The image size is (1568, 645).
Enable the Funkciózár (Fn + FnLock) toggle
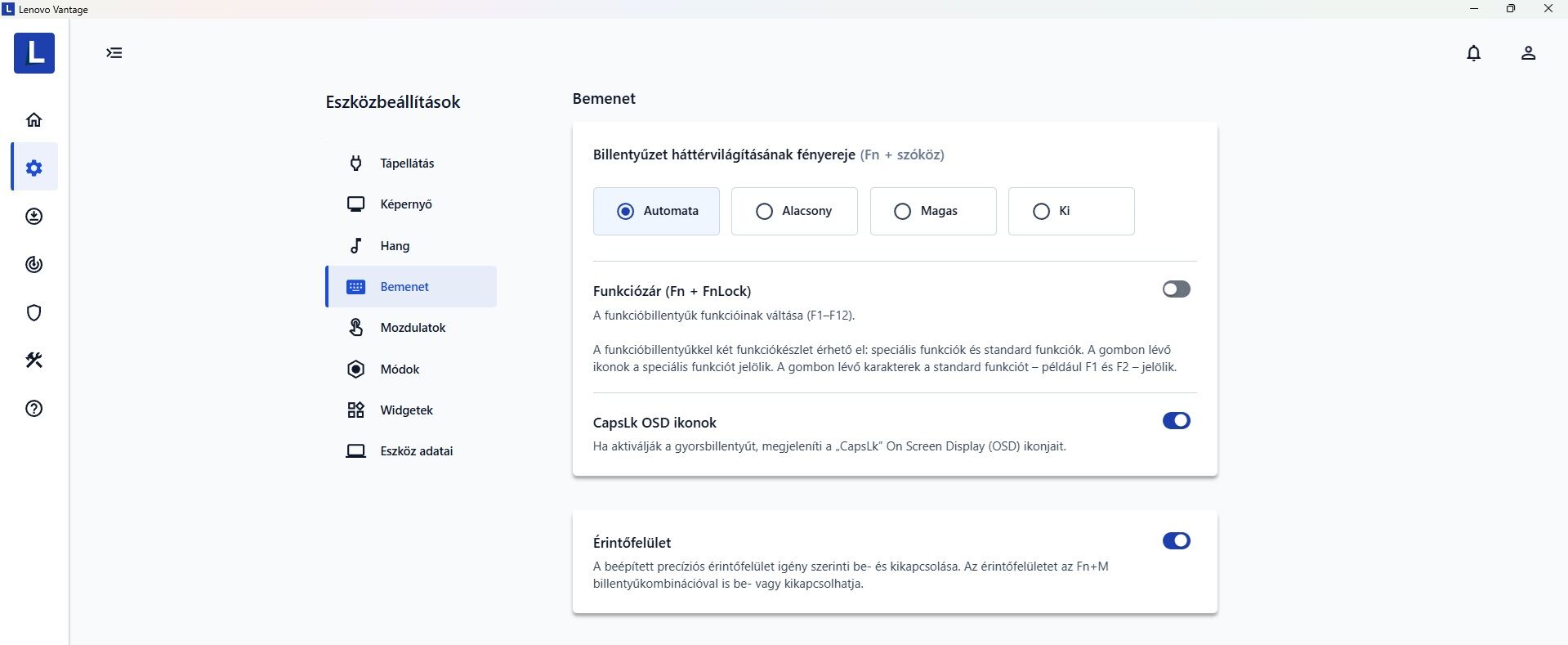(x=1176, y=289)
